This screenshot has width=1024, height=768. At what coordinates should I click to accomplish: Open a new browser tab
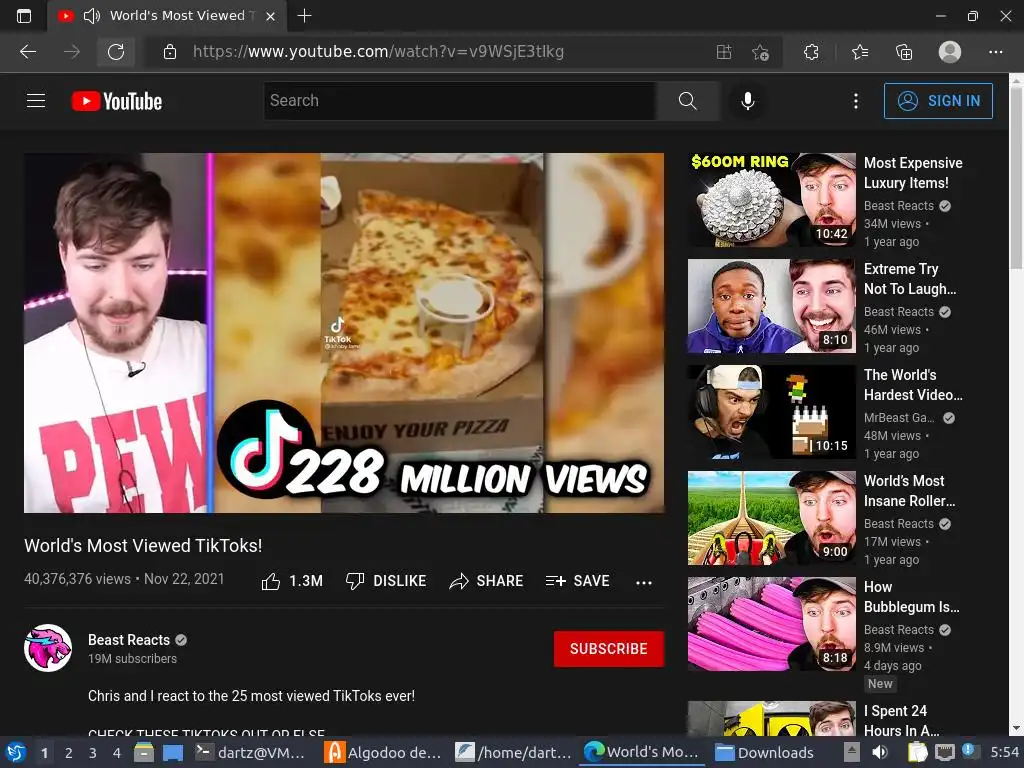(x=304, y=16)
